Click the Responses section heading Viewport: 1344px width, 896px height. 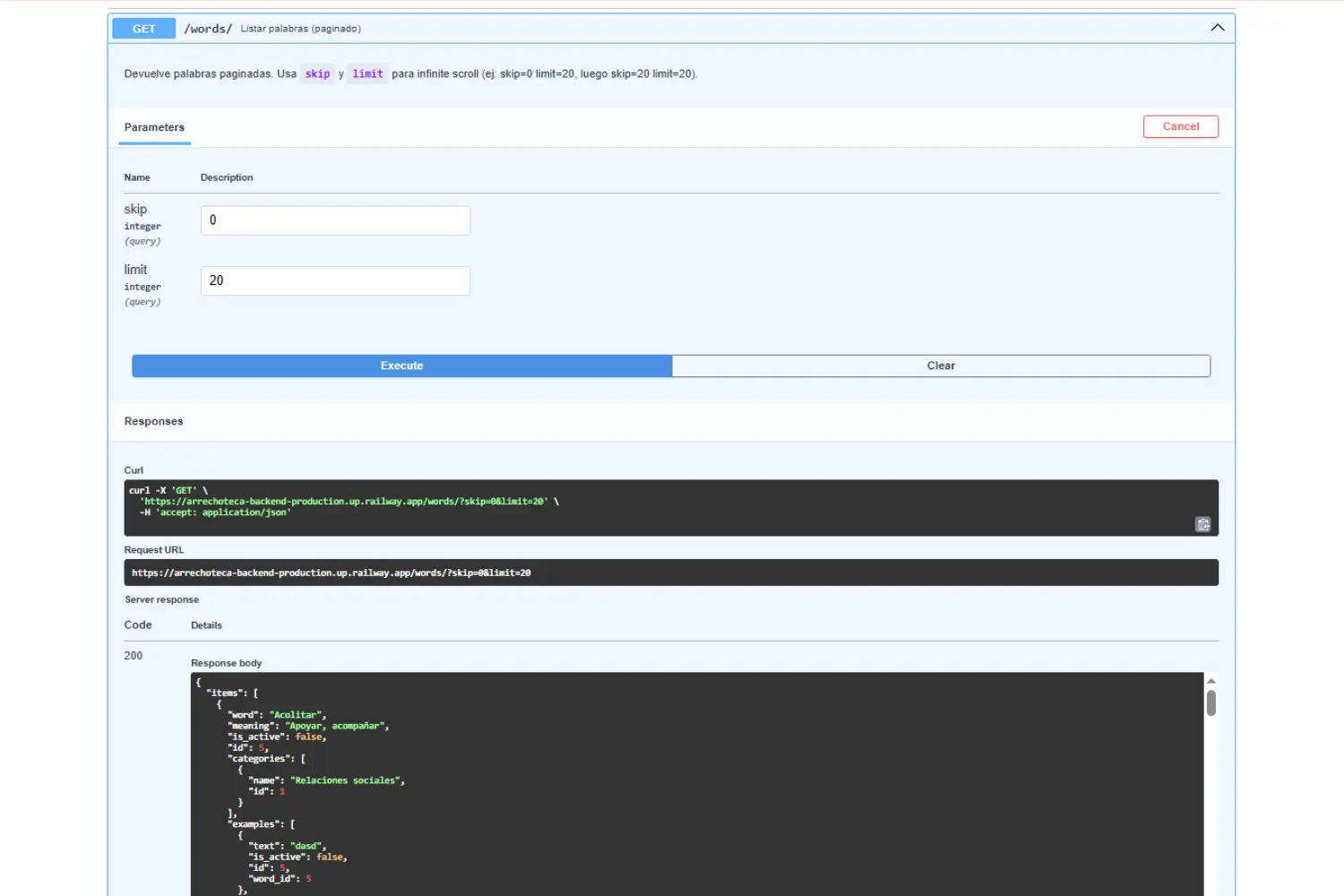pyautogui.click(x=153, y=421)
